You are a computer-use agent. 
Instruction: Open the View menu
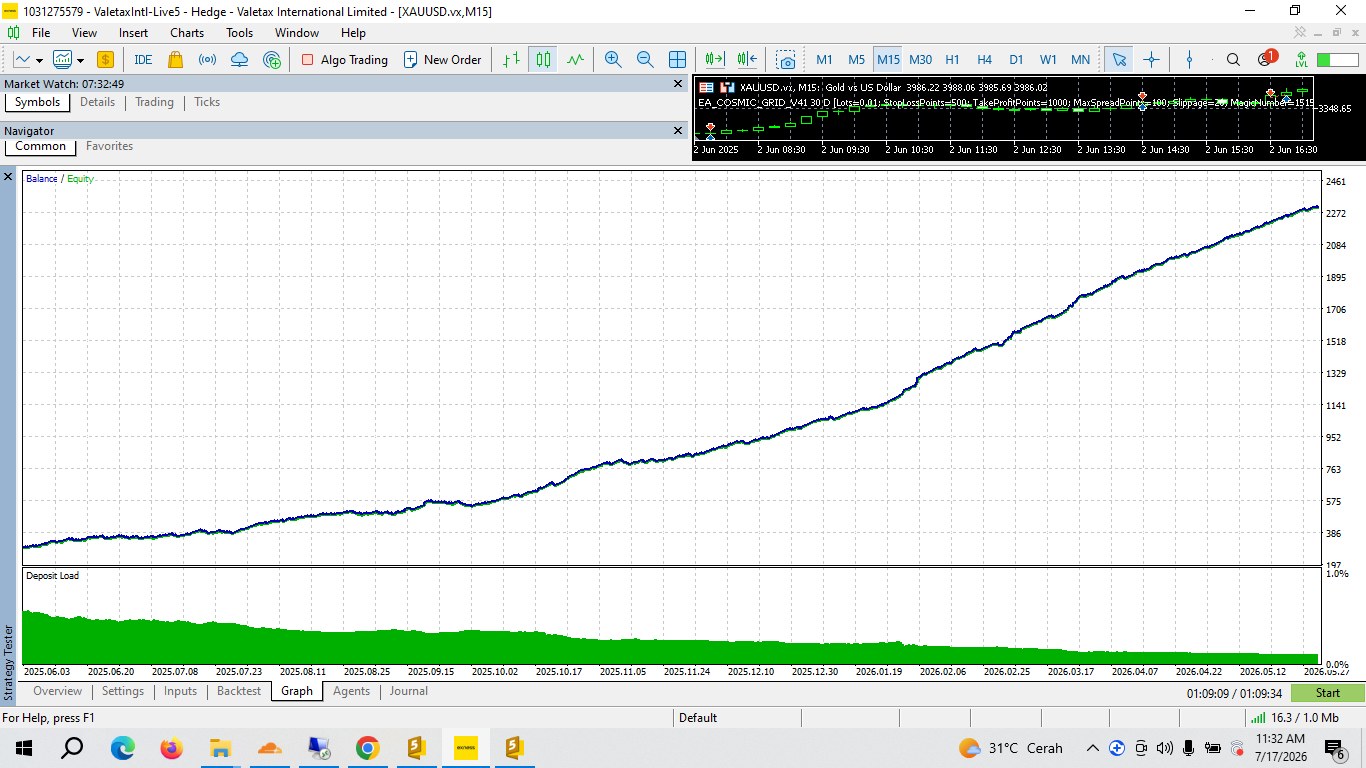click(x=85, y=33)
